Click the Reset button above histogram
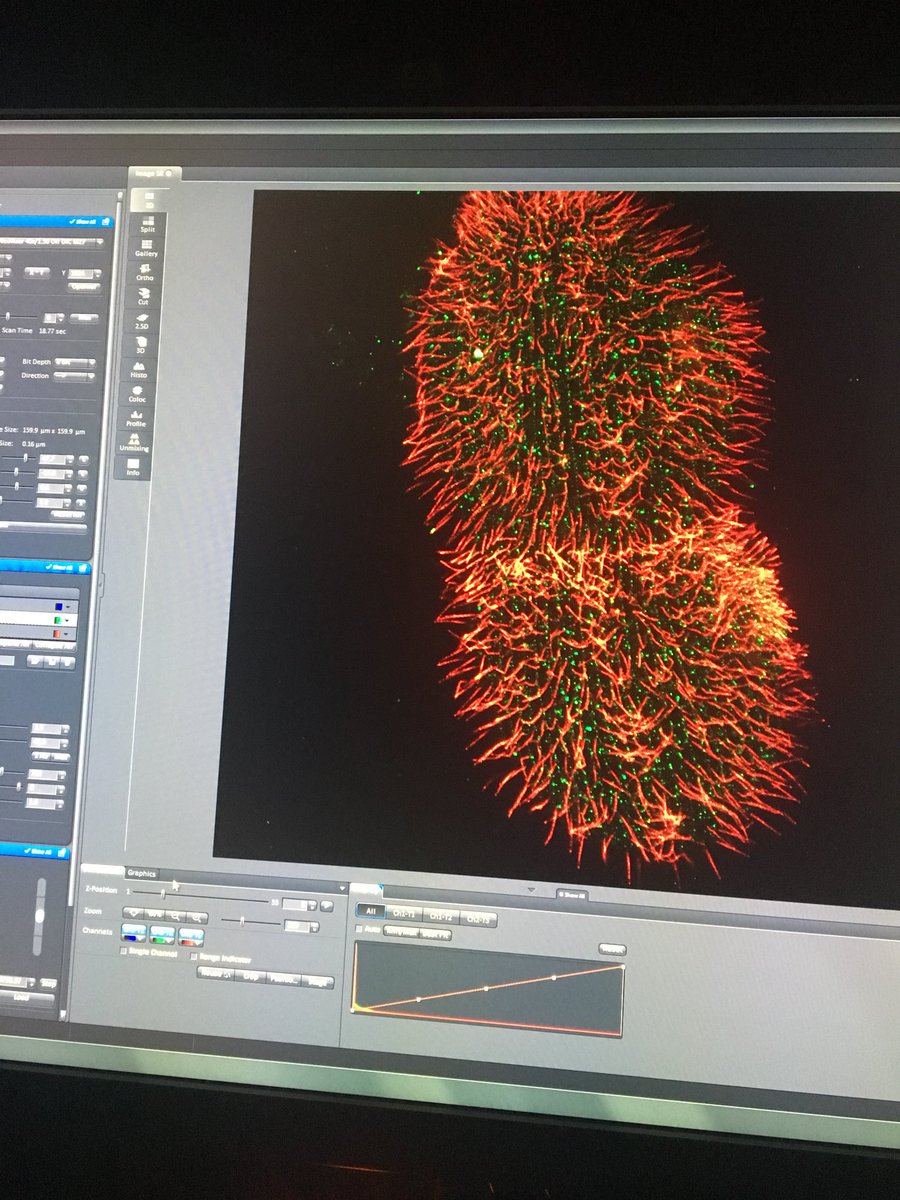The height and width of the screenshot is (1200, 900). coord(612,950)
